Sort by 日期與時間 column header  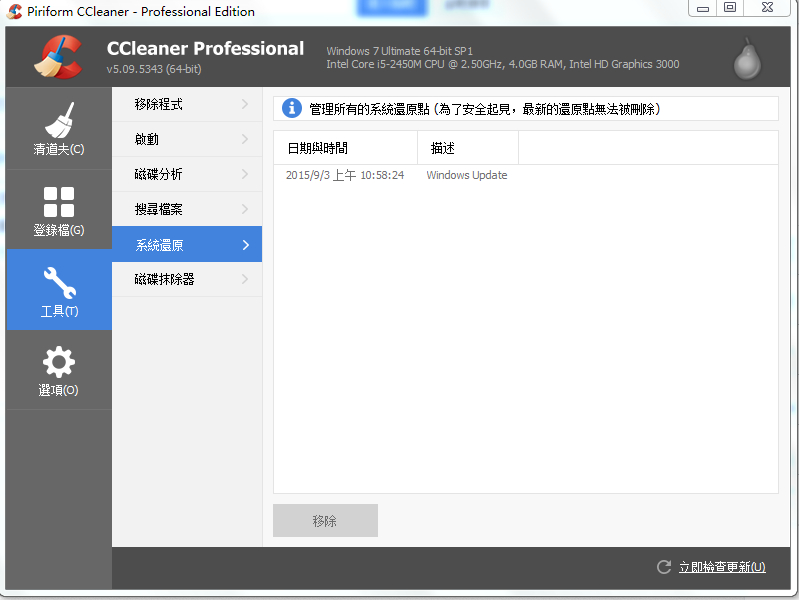click(345, 148)
